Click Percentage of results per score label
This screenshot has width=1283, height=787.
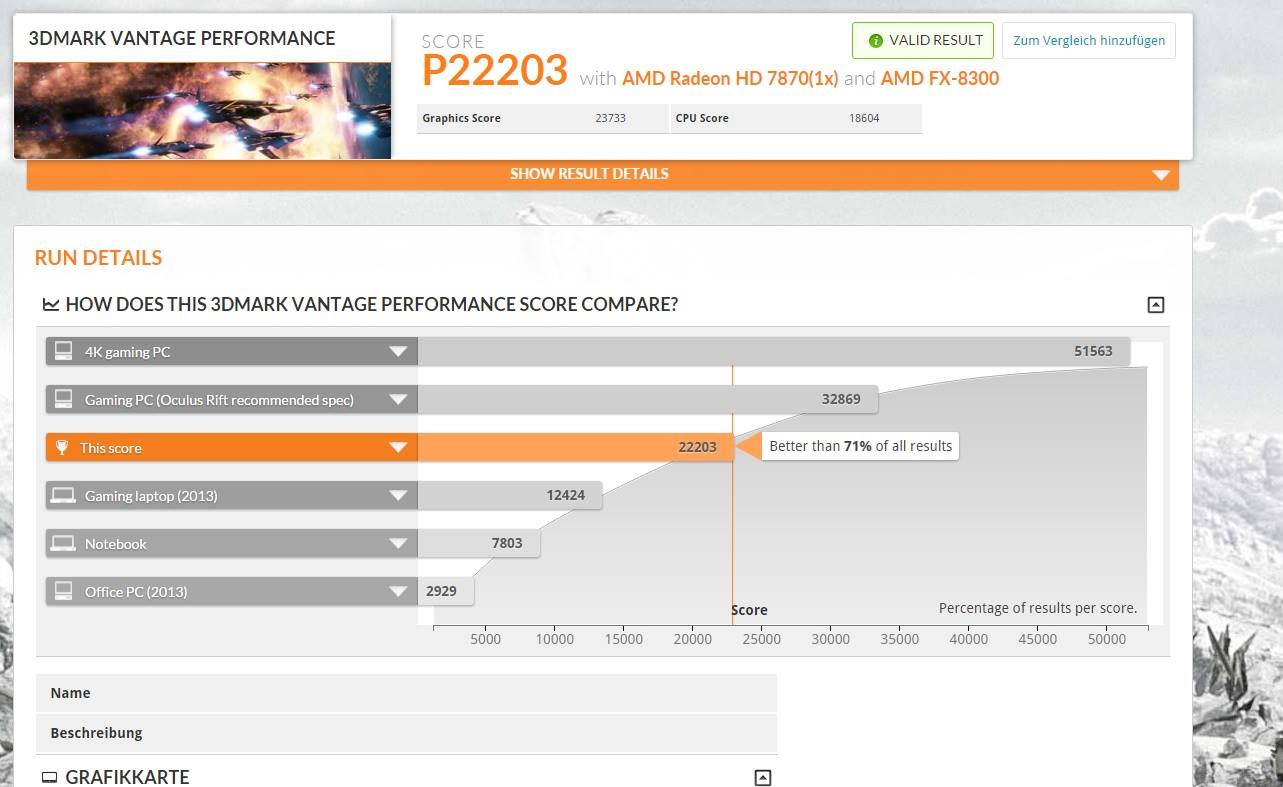[x=1038, y=608]
